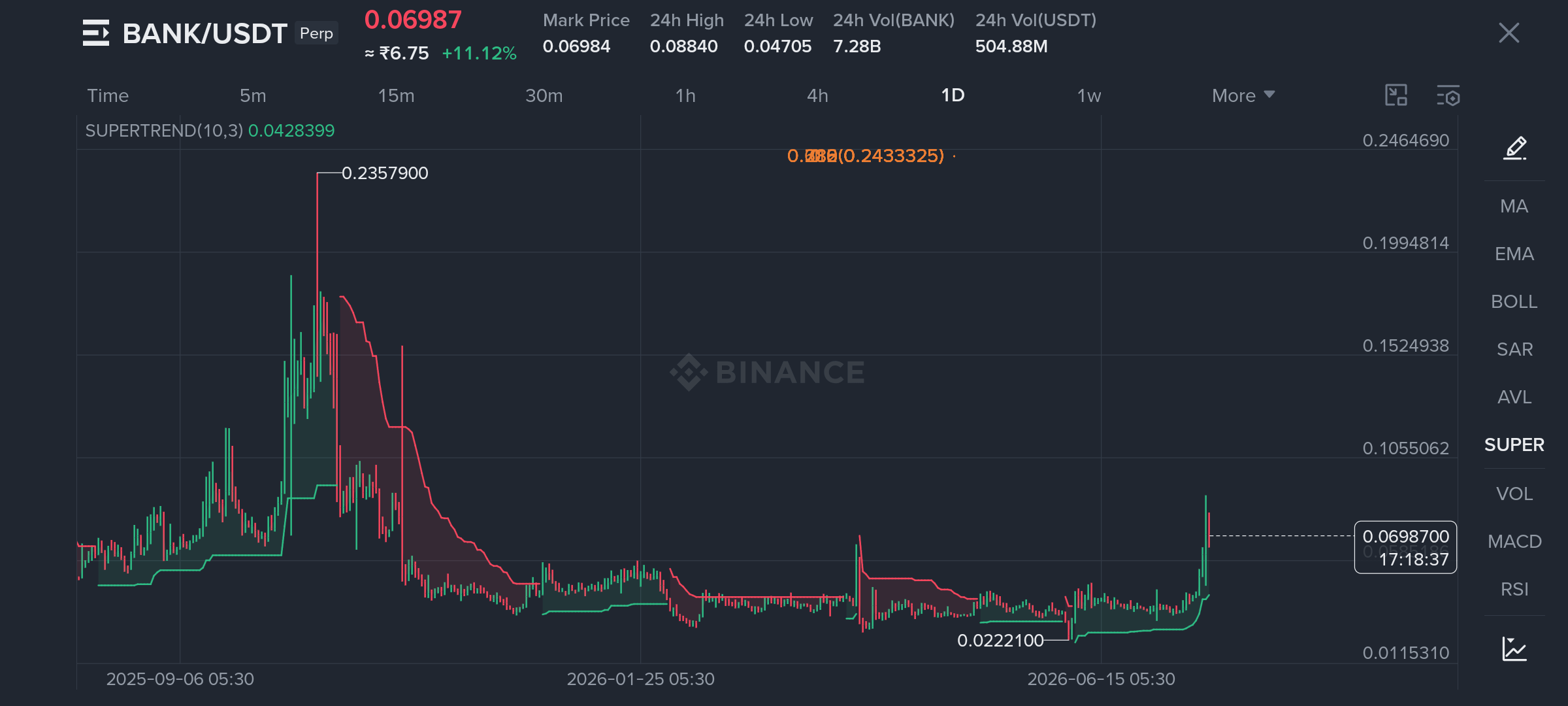
Task: Toggle the EMA indicator
Action: [x=1514, y=254]
